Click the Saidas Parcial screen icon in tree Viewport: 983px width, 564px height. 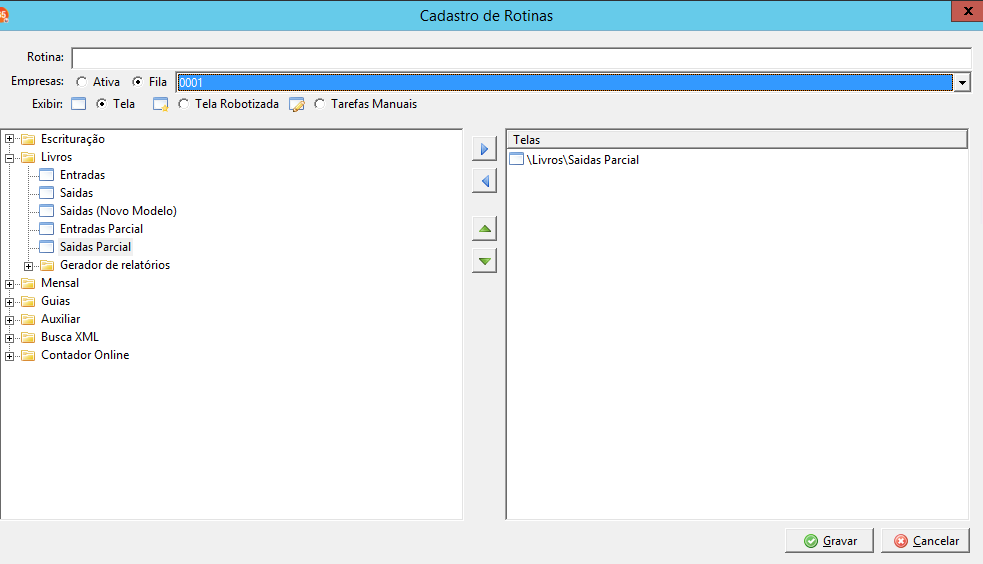click(x=46, y=247)
